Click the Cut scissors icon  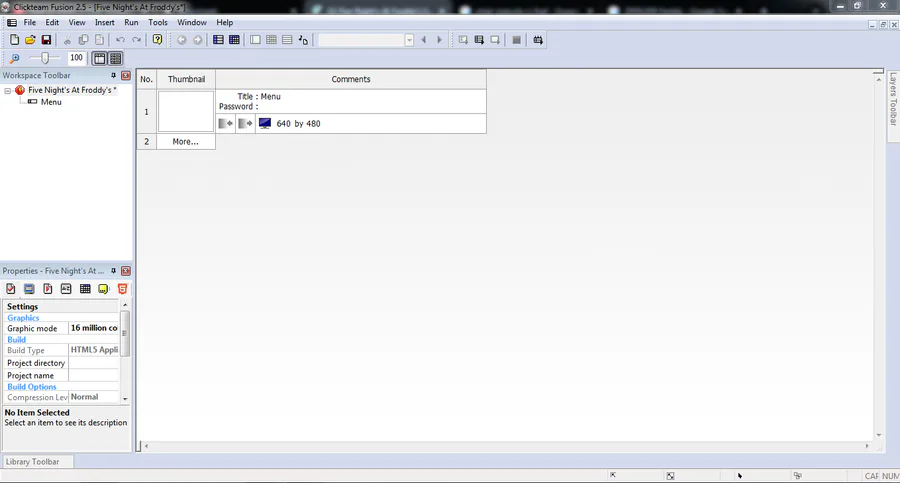(x=67, y=40)
